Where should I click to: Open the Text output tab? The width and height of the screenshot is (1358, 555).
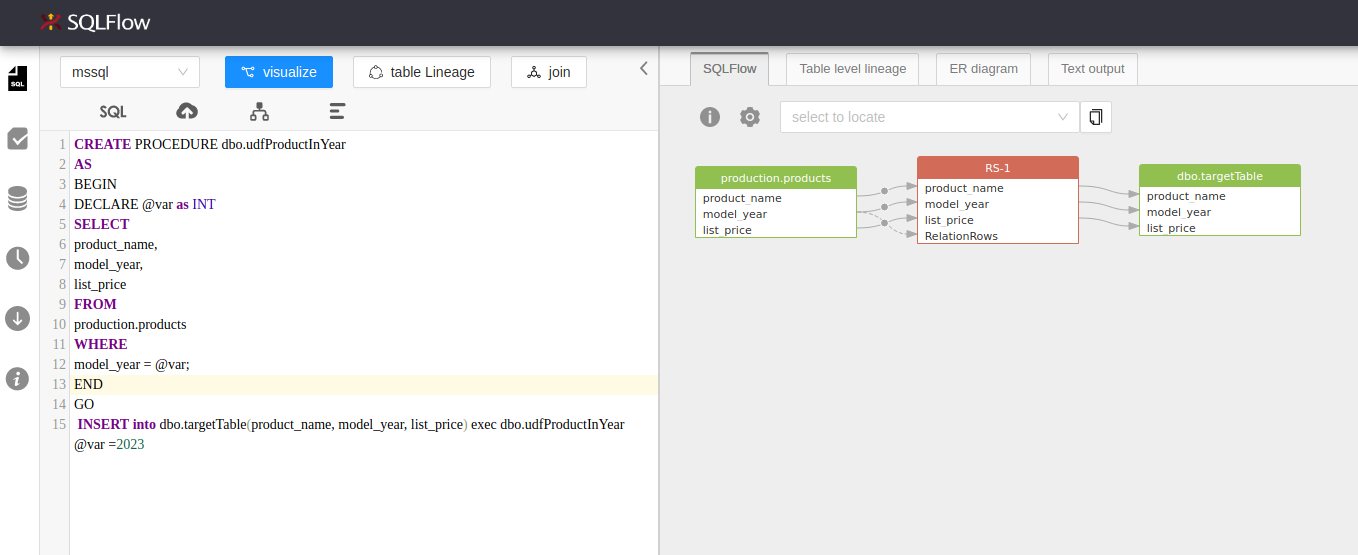1092,69
